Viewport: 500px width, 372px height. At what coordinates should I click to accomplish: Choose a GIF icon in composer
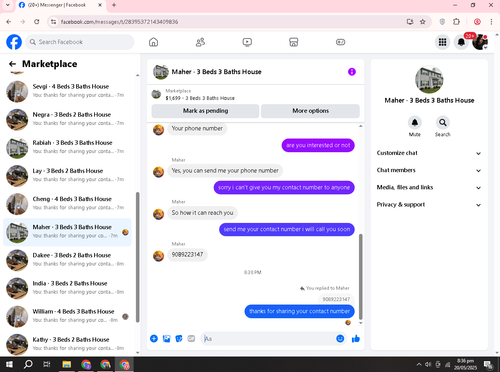(x=191, y=339)
